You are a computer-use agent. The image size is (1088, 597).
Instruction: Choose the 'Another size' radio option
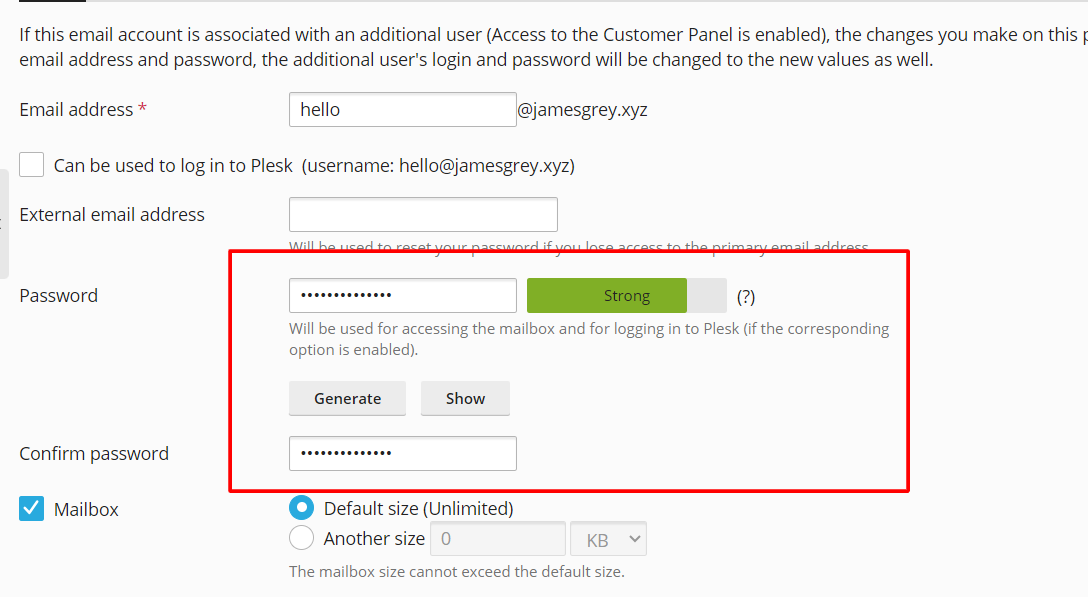(302, 538)
